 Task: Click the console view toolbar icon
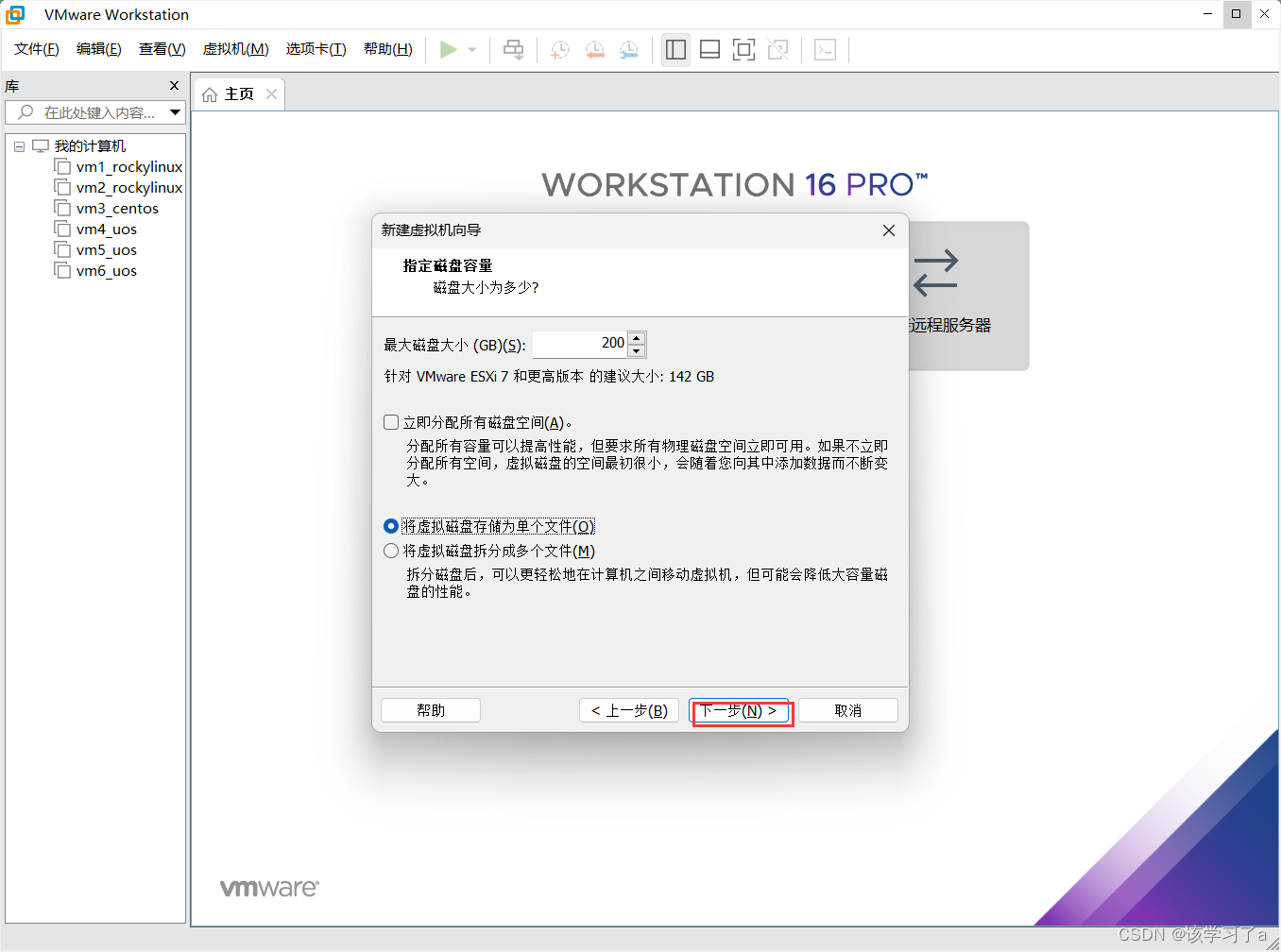coord(825,50)
